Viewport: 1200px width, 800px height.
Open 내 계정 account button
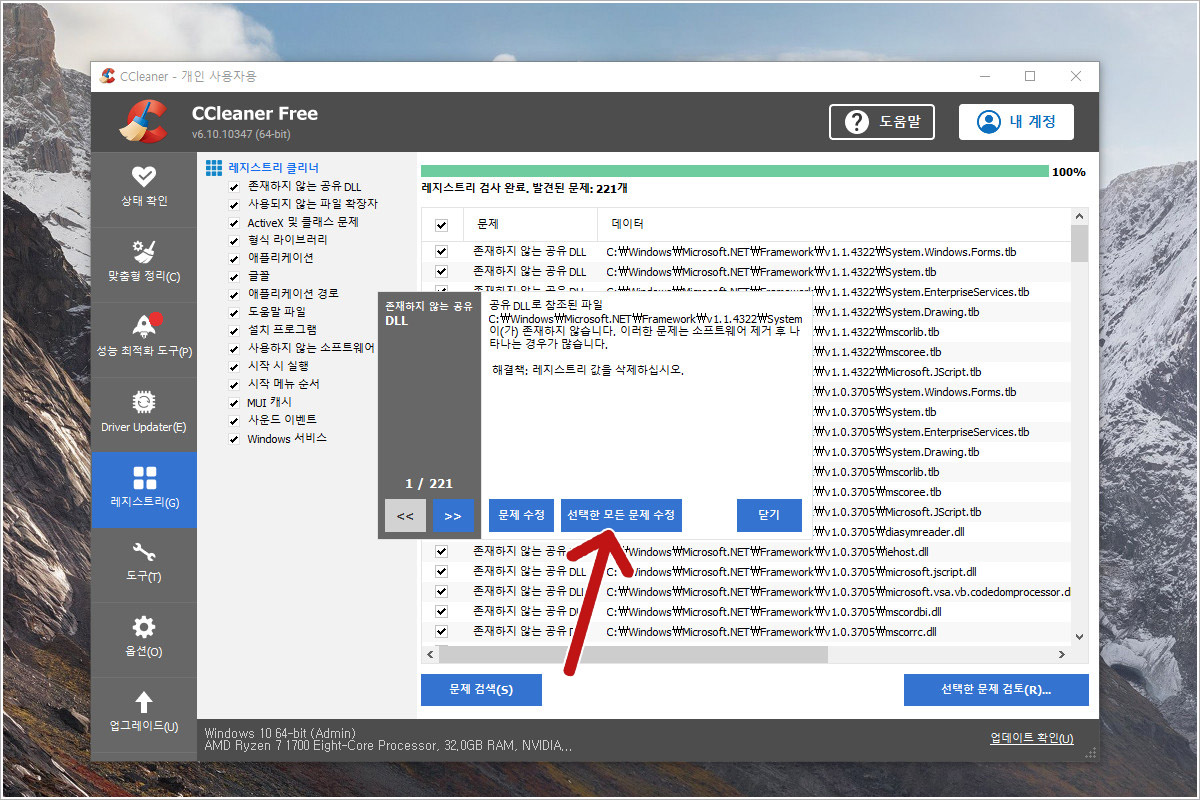click(x=1016, y=122)
